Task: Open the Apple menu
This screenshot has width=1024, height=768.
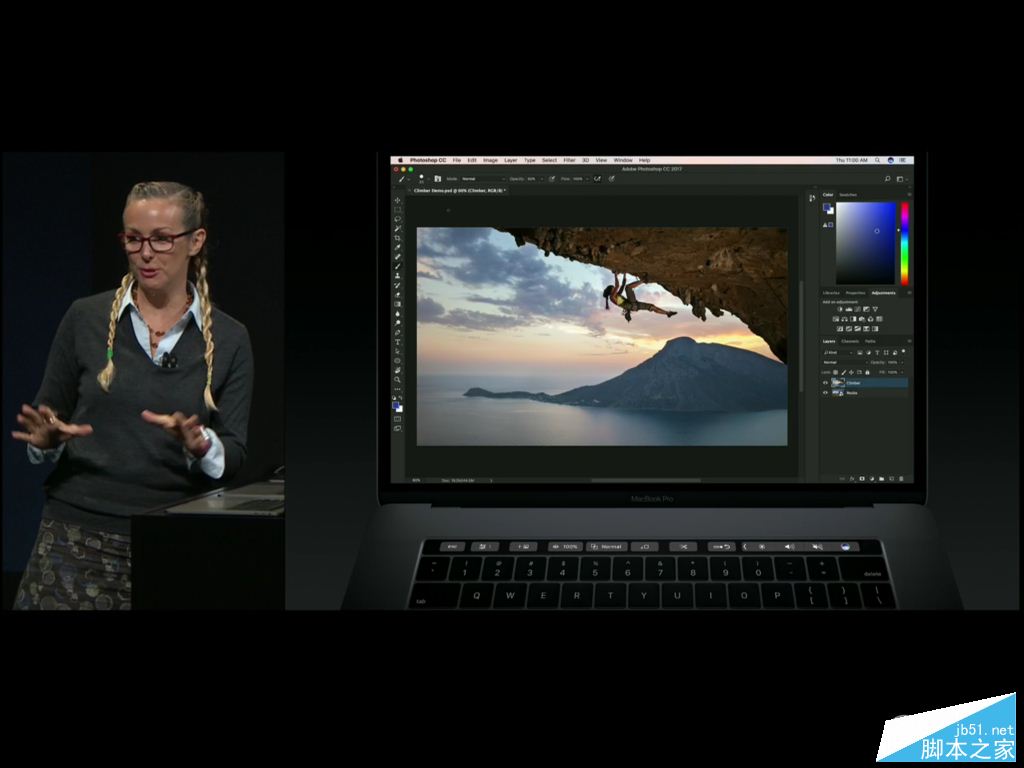Action: pyautogui.click(x=400, y=160)
